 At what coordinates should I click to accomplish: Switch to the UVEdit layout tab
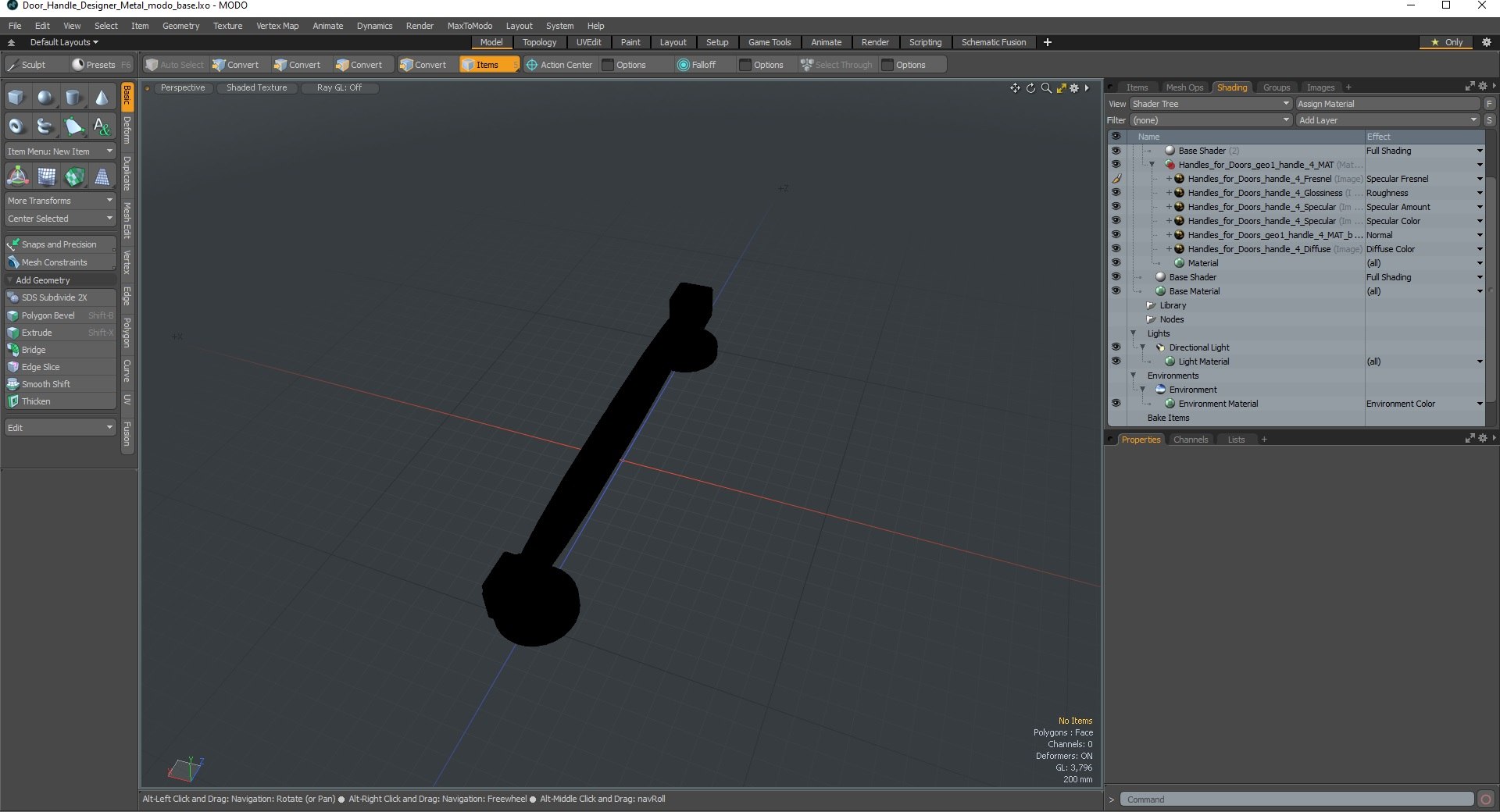tap(588, 42)
